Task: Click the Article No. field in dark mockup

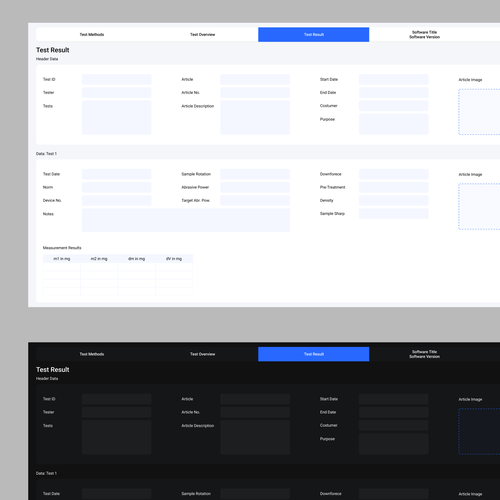Action: point(255,412)
